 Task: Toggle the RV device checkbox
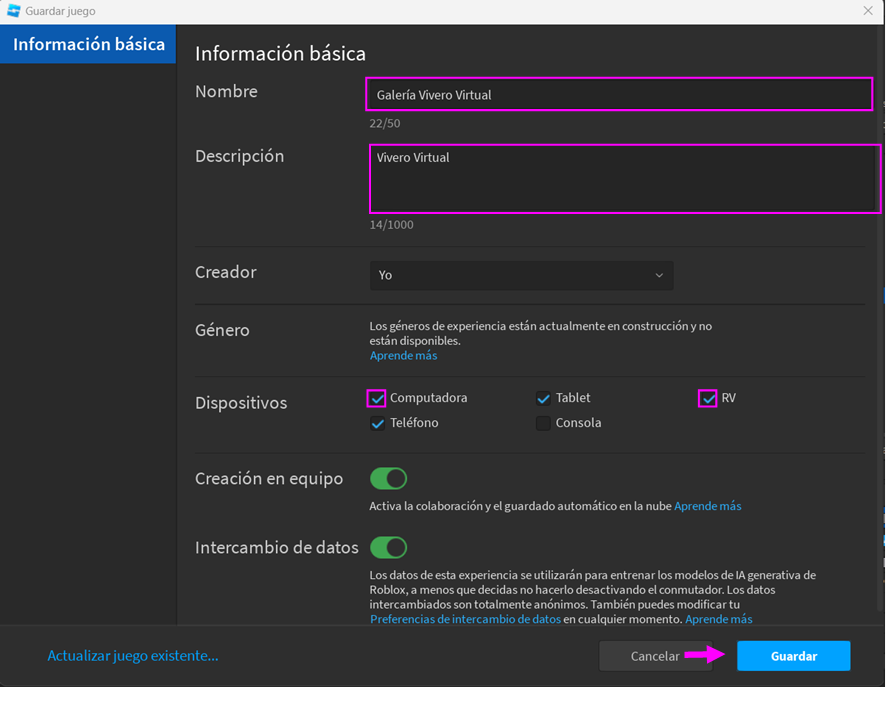tap(708, 398)
